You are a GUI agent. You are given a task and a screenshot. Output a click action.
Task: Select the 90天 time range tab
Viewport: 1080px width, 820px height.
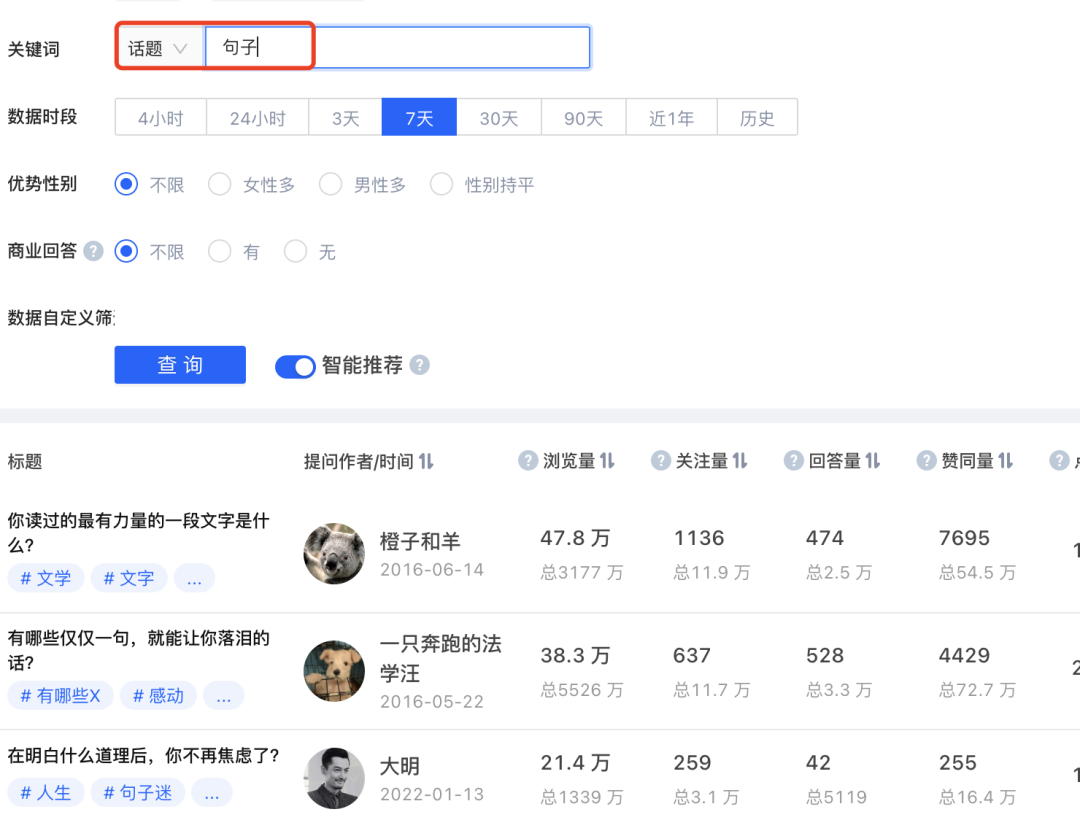point(584,118)
